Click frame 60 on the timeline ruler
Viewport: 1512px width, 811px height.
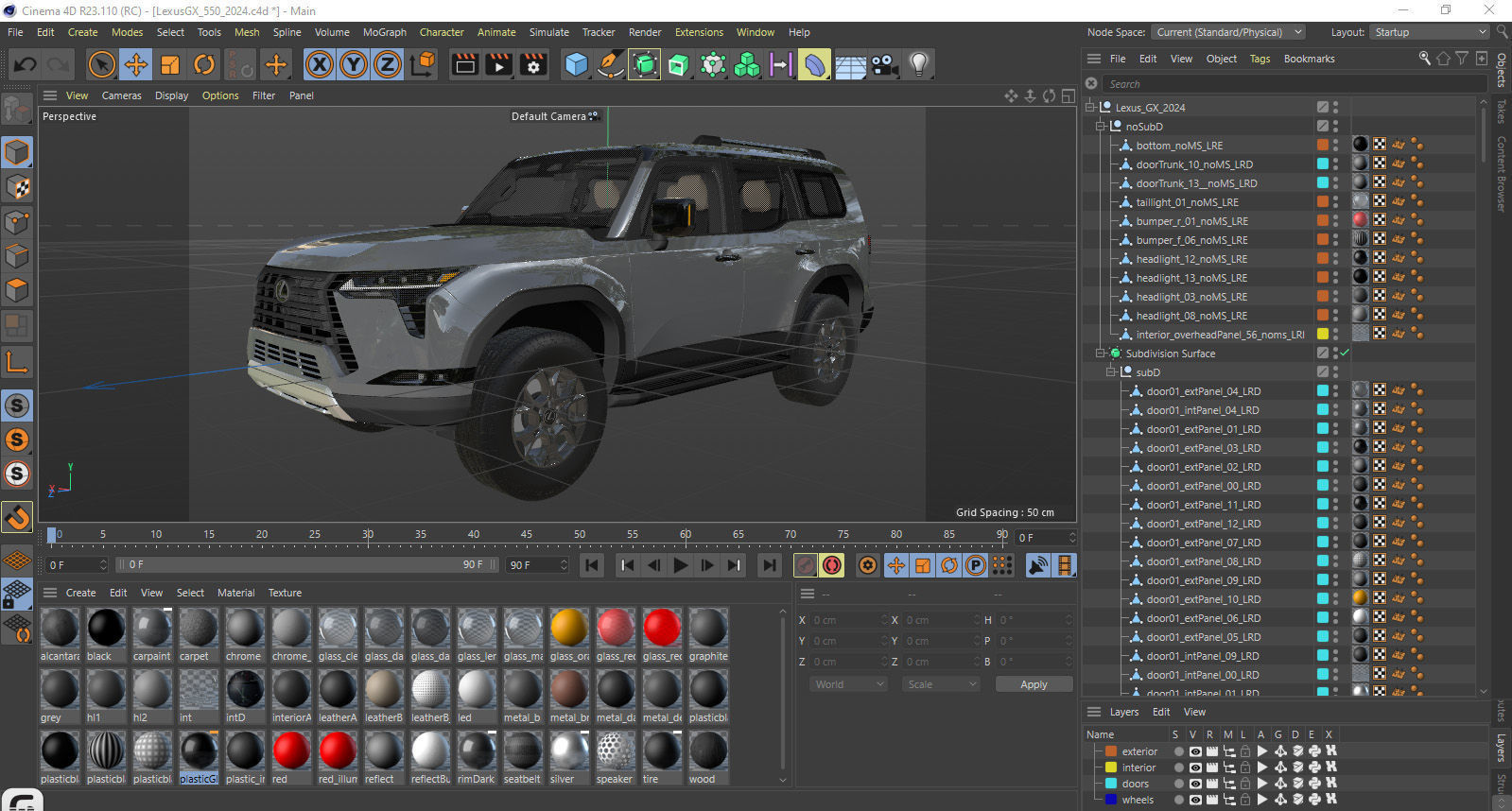click(x=686, y=534)
